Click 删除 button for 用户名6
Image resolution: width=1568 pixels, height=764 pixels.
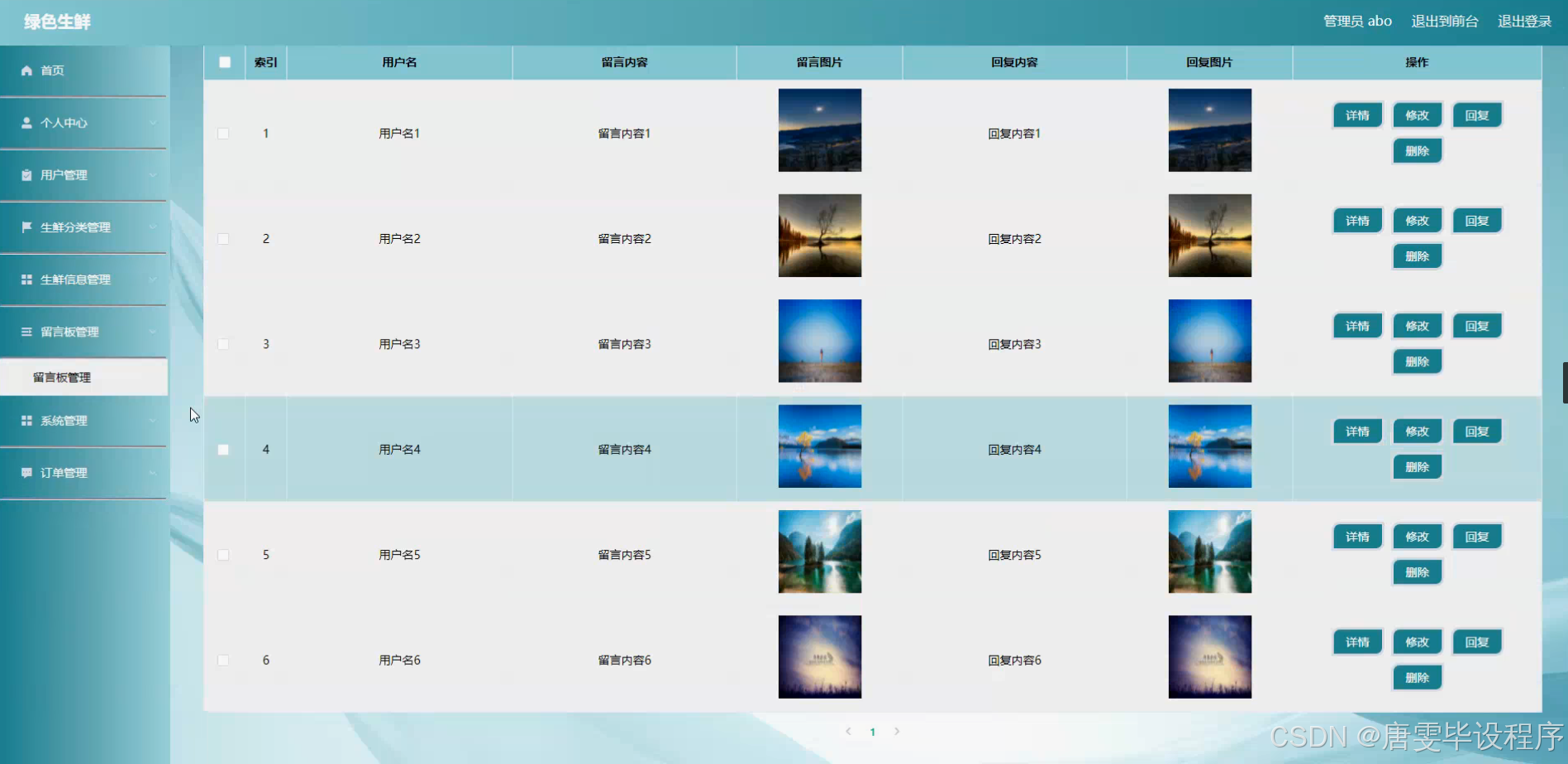pyautogui.click(x=1417, y=678)
